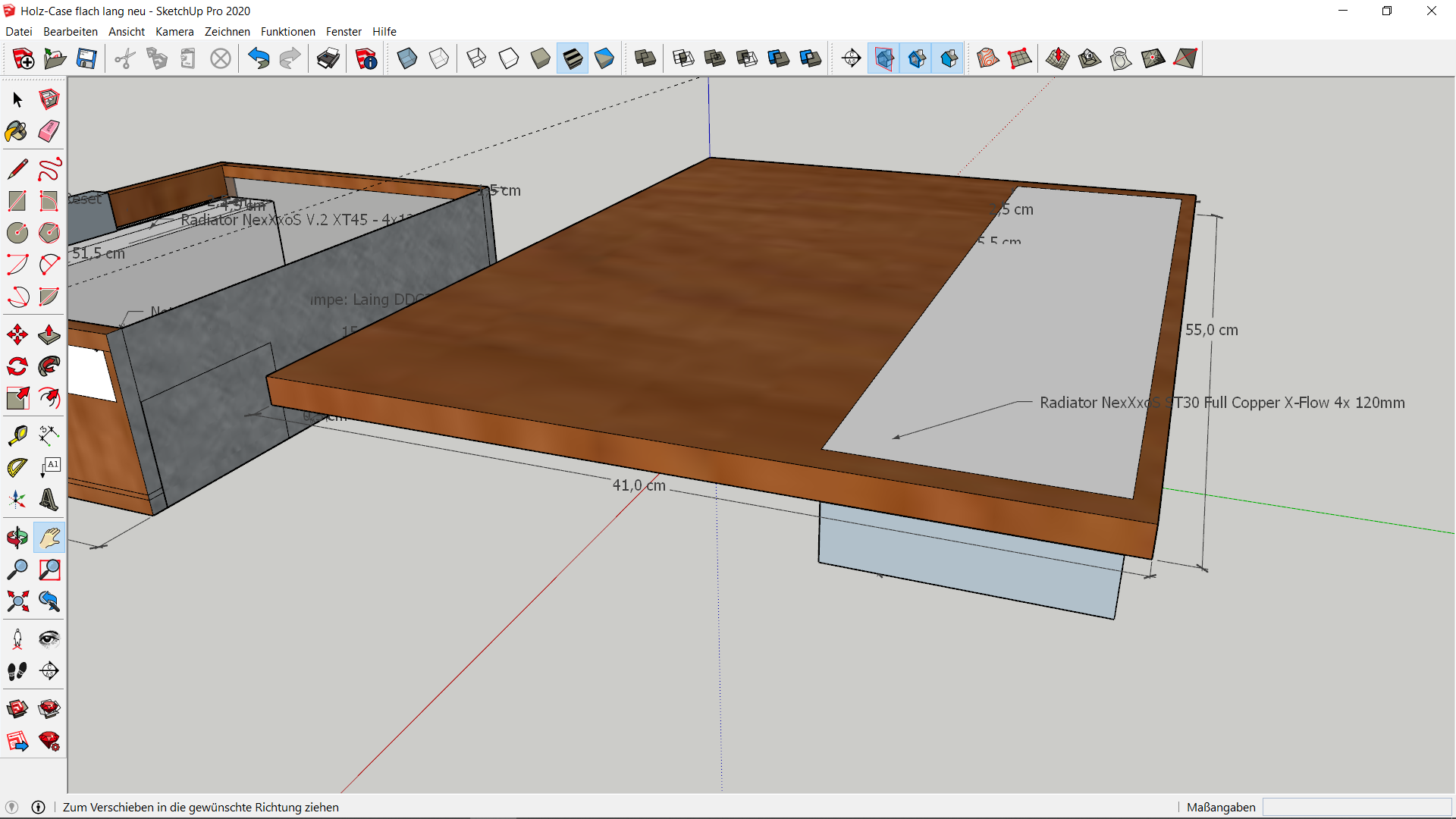Select the sandbox Smoove tool
The height and width of the screenshot is (819, 1456).
click(x=1057, y=58)
